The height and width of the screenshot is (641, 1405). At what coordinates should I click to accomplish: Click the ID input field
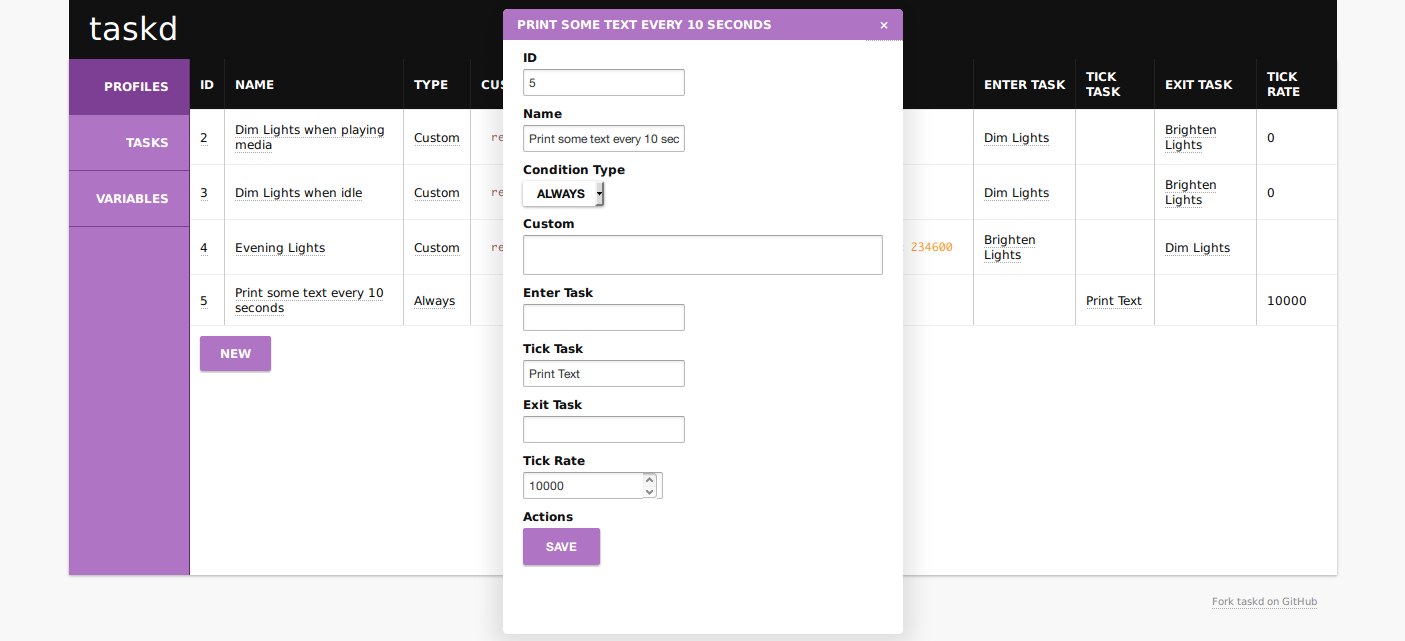pos(603,83)
